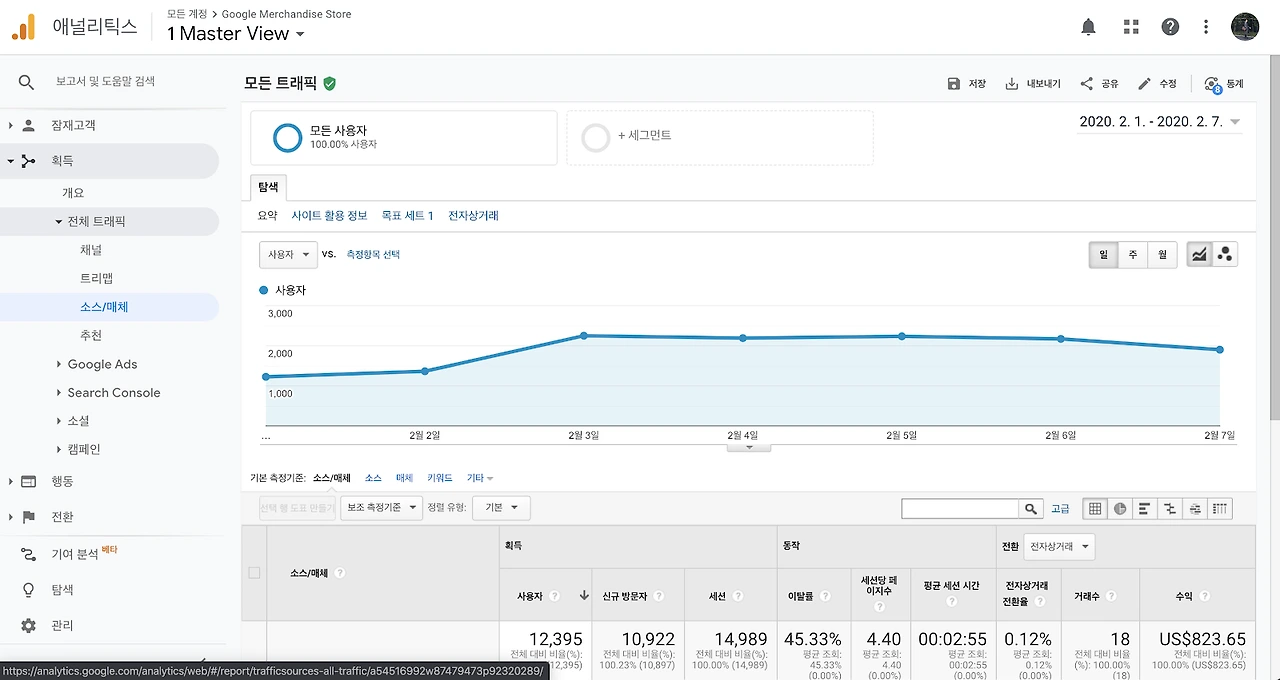Click the green verified shield icon
This screenshot has height=680, width=1280.
330,84
